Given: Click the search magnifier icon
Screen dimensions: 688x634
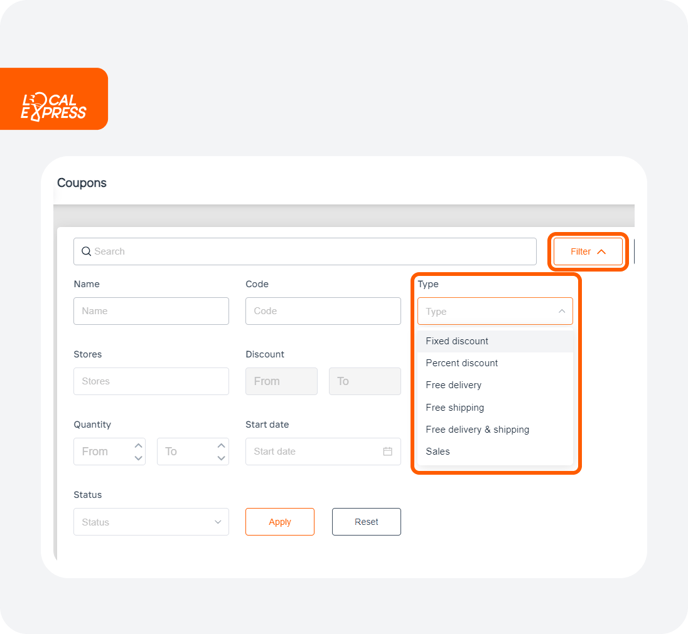Looking at the screenshot, I should coord(86,251).
